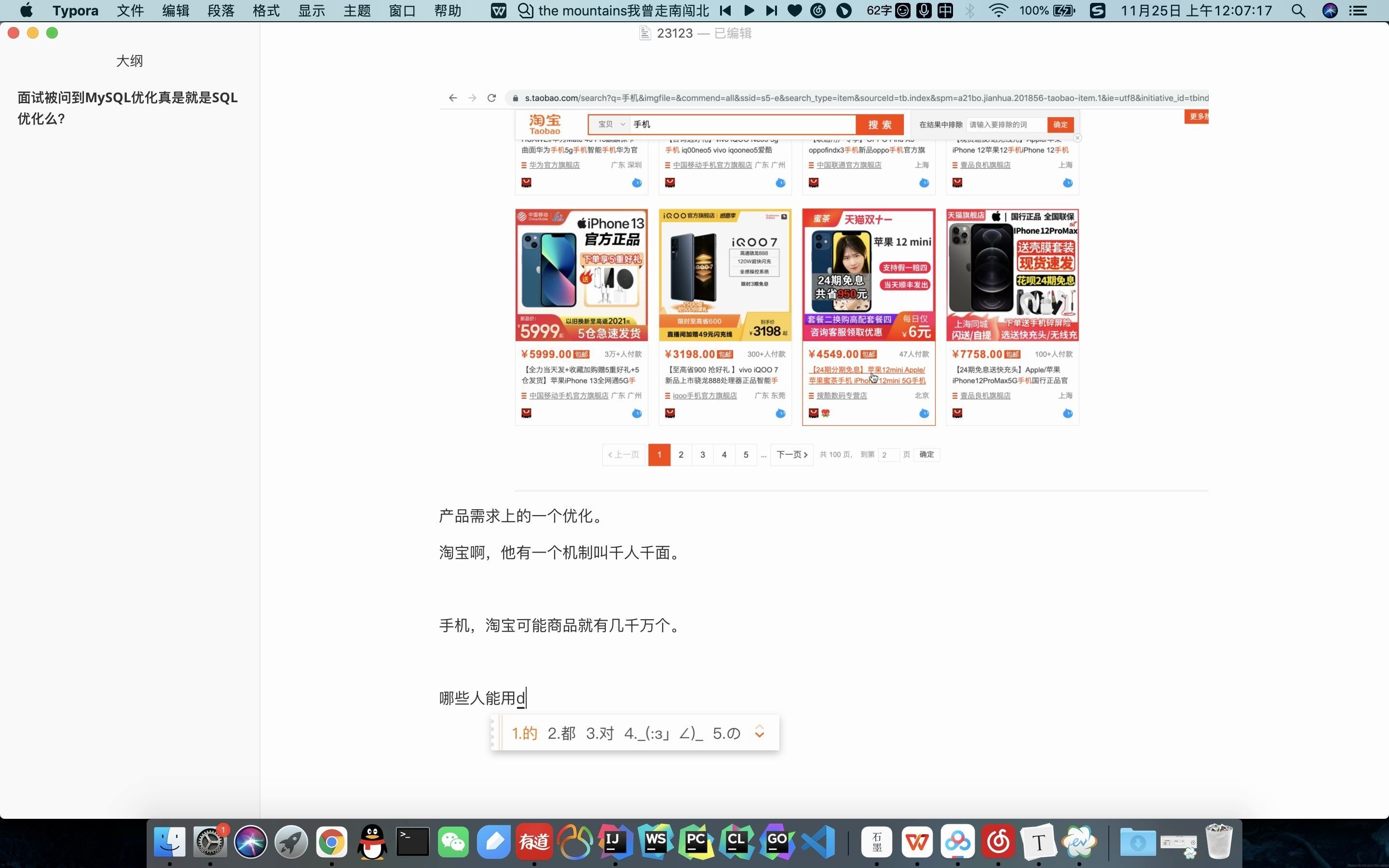Open GoLand from the Dock

pos(777,842)
